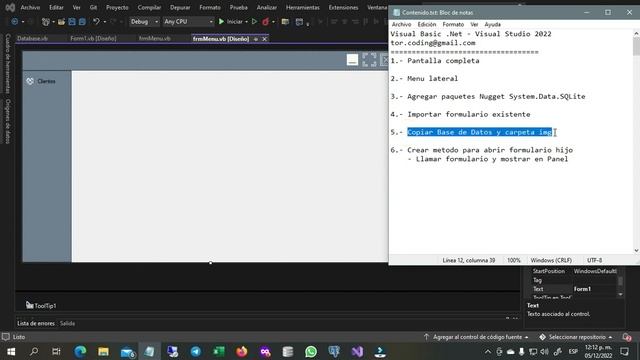Screen dimensions: 640x360
Task: Click the highlighted 'Copiar Base de Datos' line
Action: (x=480, y=132)
